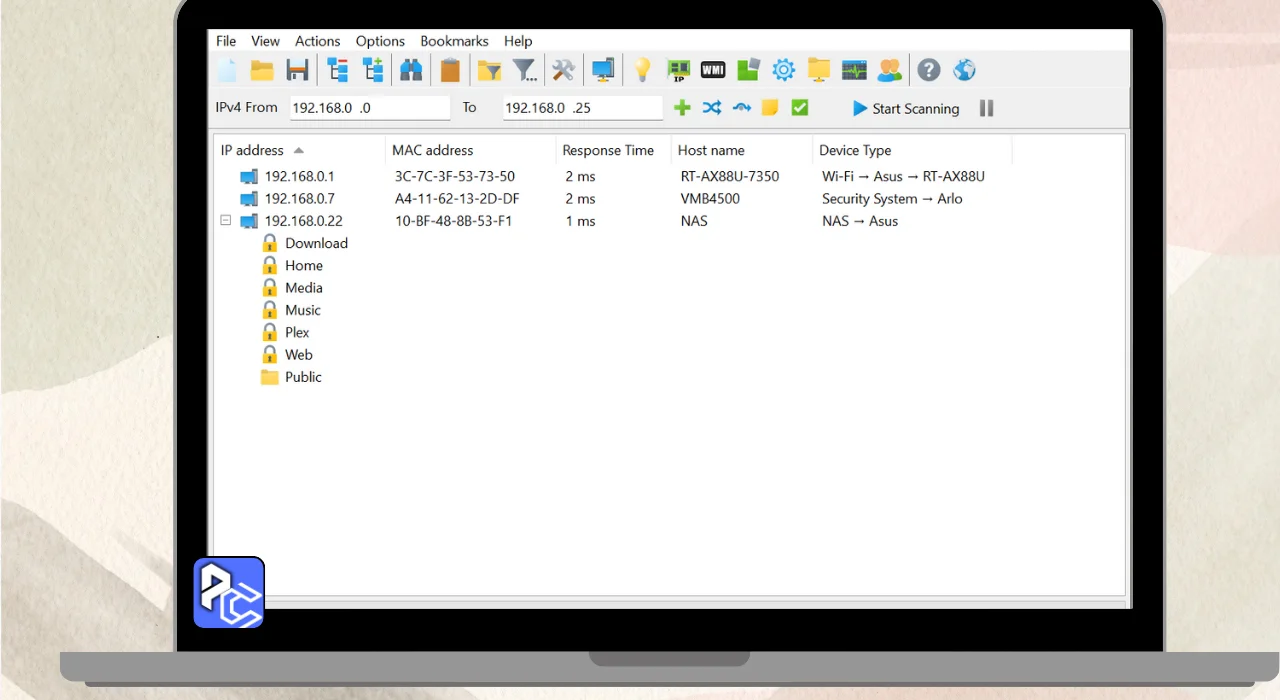
Task: Click the blue gear settings icon
Action: (x=783, y=70)
